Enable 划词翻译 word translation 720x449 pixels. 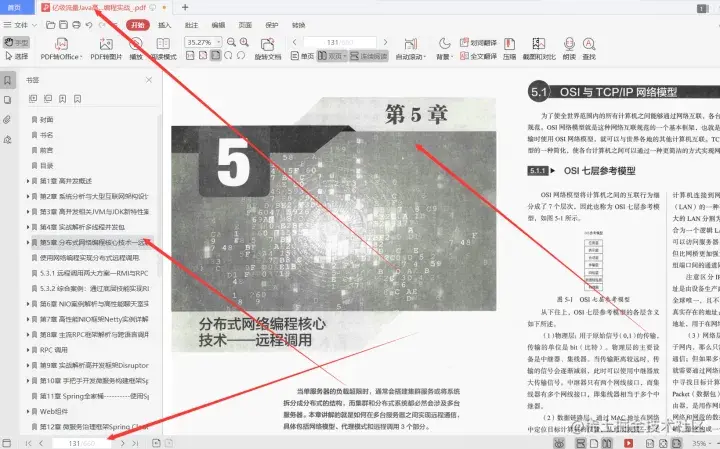pos(478,43)
